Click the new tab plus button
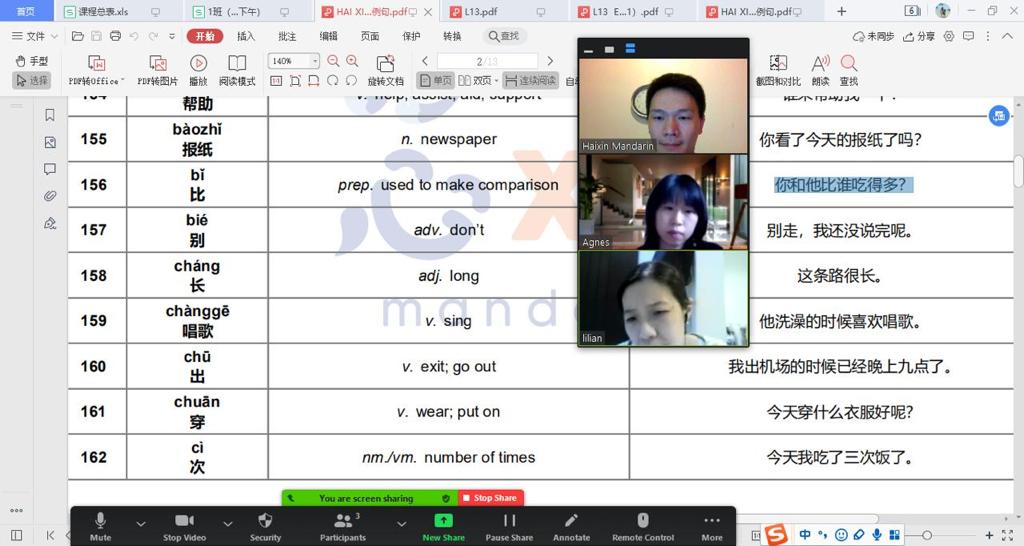This screenshot has width=1024, height=546. pyautogui.click(x=842, y=11)
